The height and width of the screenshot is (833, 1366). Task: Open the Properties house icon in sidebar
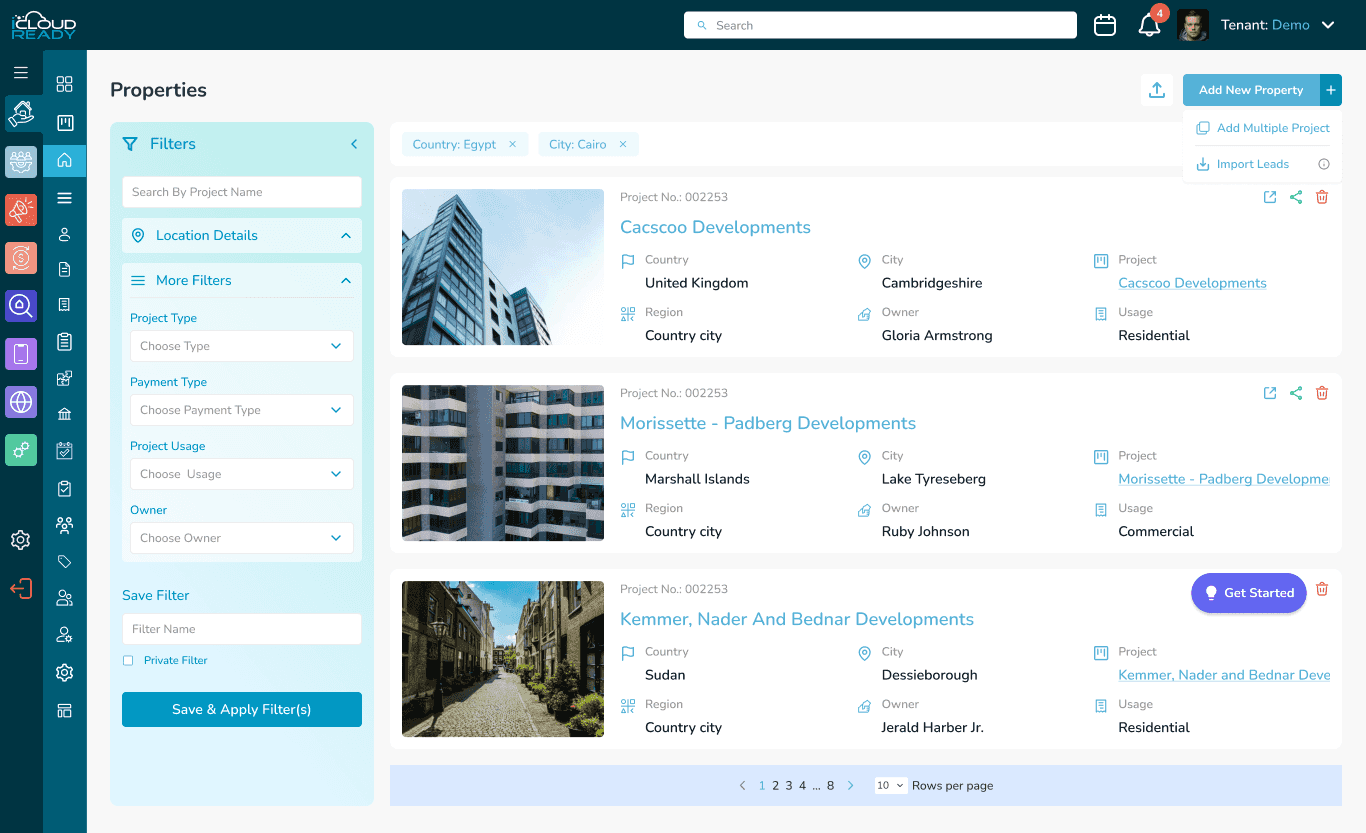[64, 160]
